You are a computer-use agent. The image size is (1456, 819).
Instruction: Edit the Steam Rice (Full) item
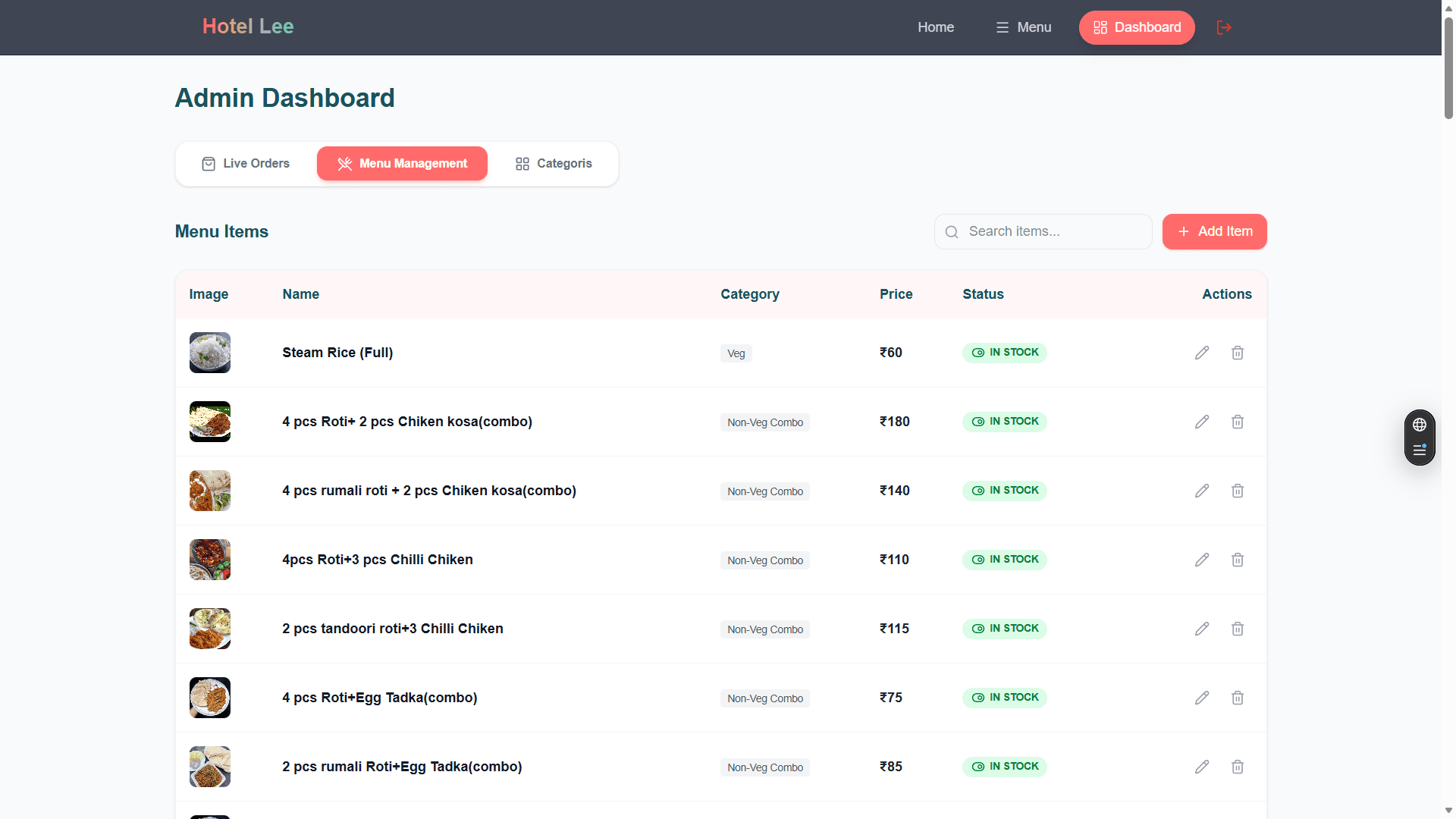(1202, 353)
